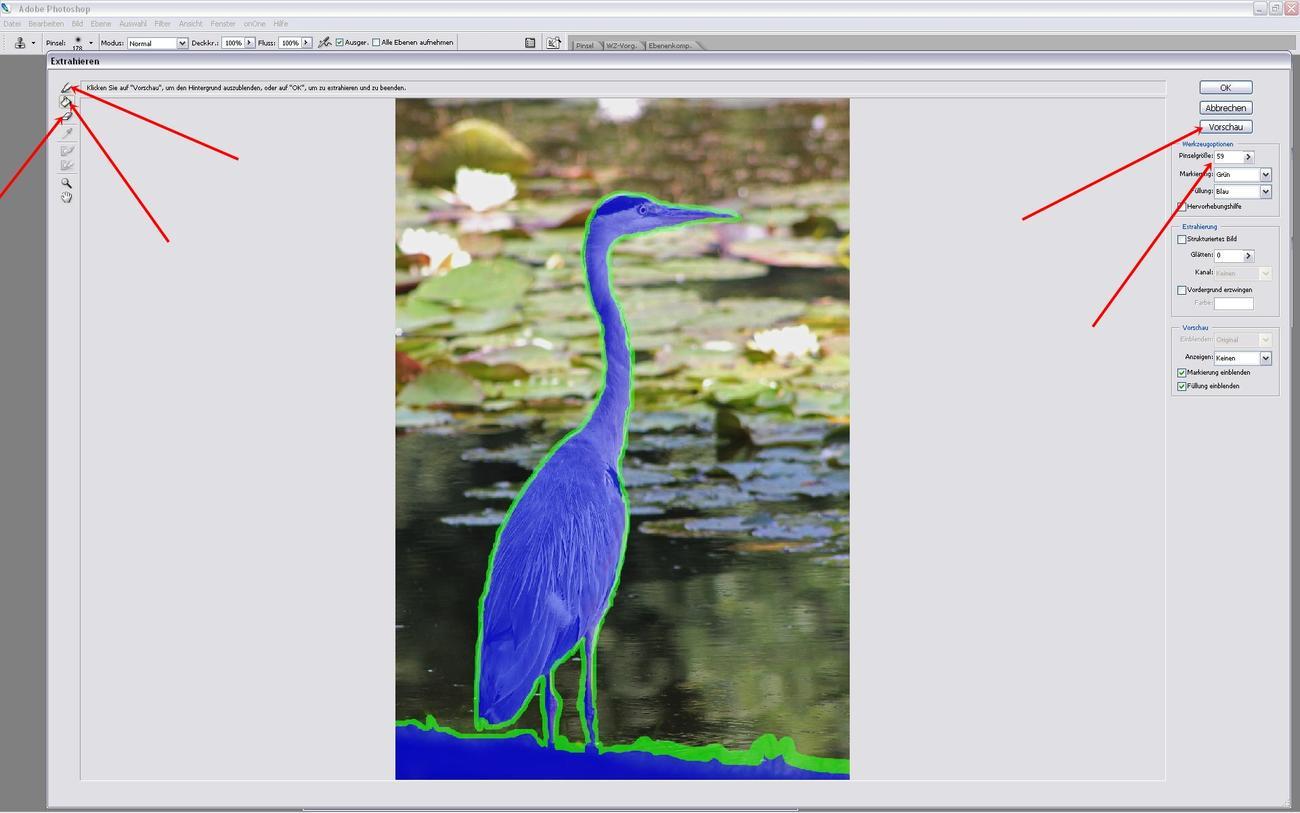Select the Eyedropper tool in Extrahieren
The image size is (1300, 813).
pyautogui.click(x=67, y=133)
